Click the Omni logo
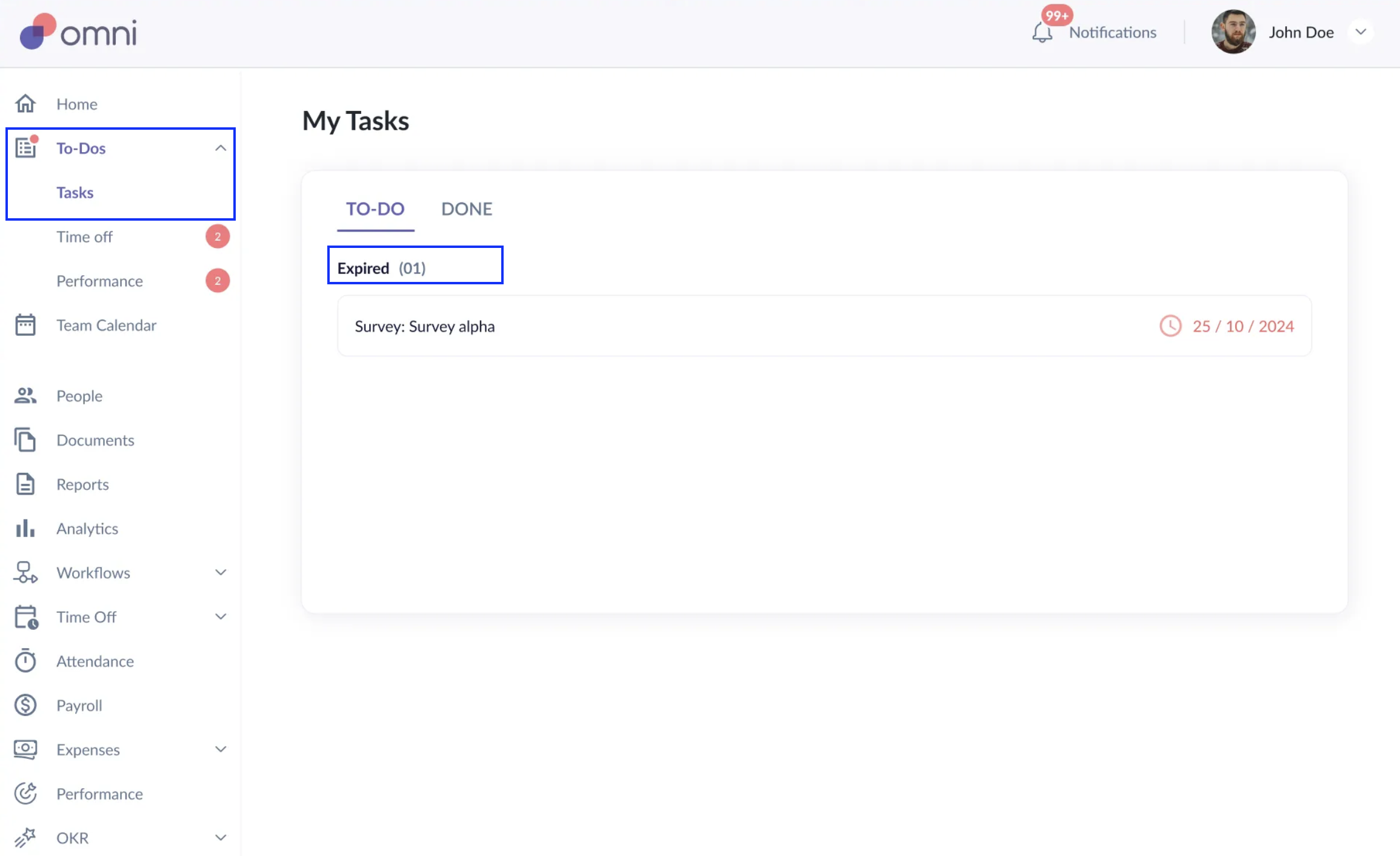The width and height of the screenshot is (1400, 856). (79, 32)
